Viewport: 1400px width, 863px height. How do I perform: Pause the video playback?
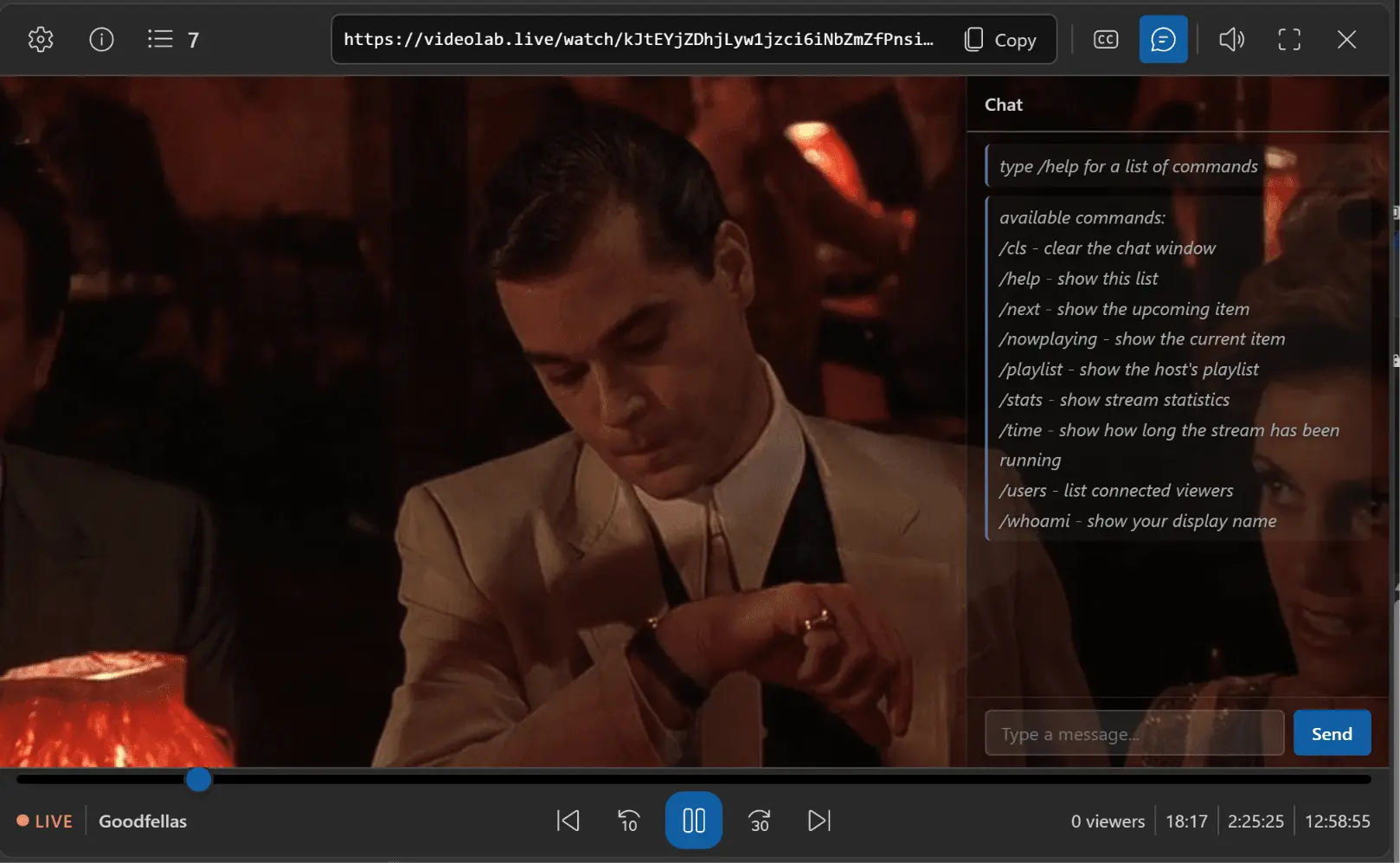(694, 821)
